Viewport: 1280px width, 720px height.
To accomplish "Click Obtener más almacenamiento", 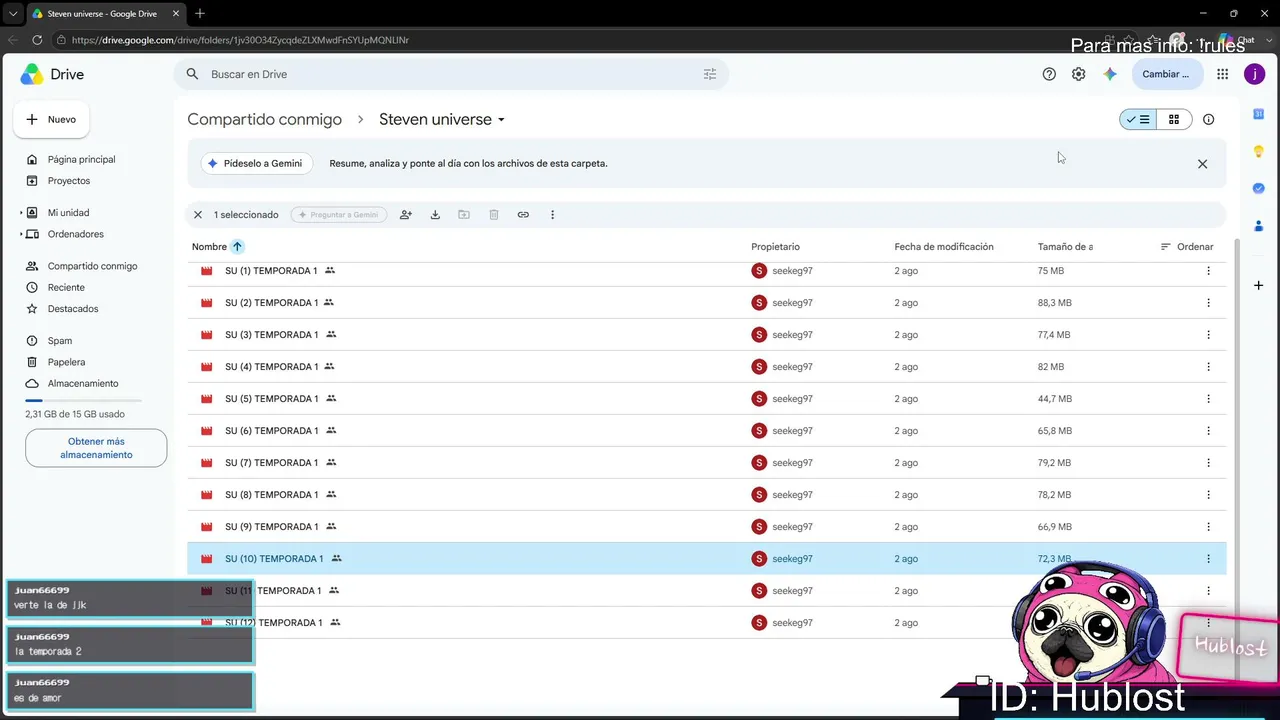I will pyautogui.click(x=96, y=448).
